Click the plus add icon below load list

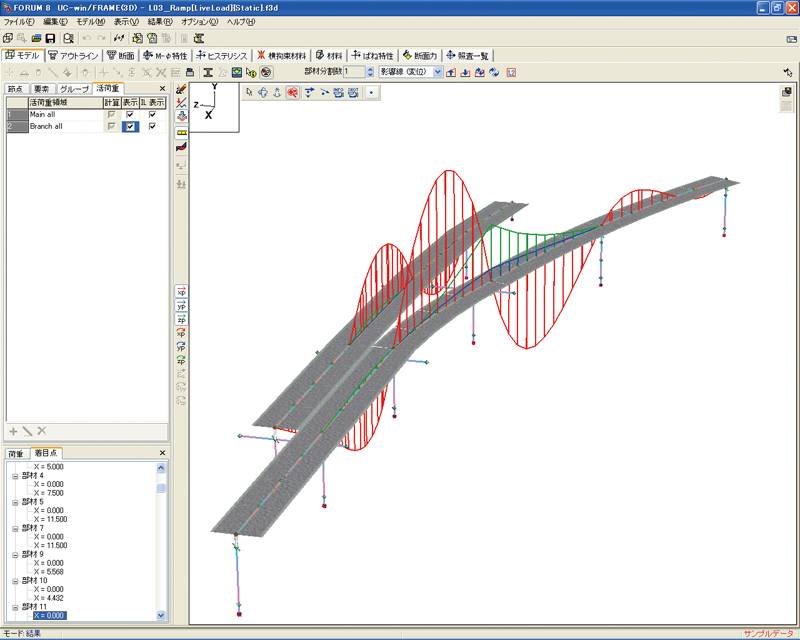(13, 431)
